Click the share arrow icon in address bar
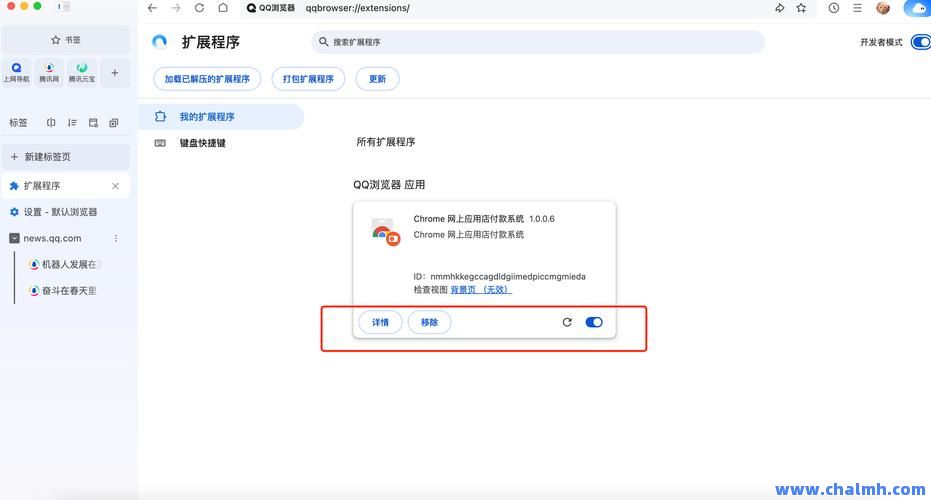Viewport: 931px width, 500px height. coord(779,8)
